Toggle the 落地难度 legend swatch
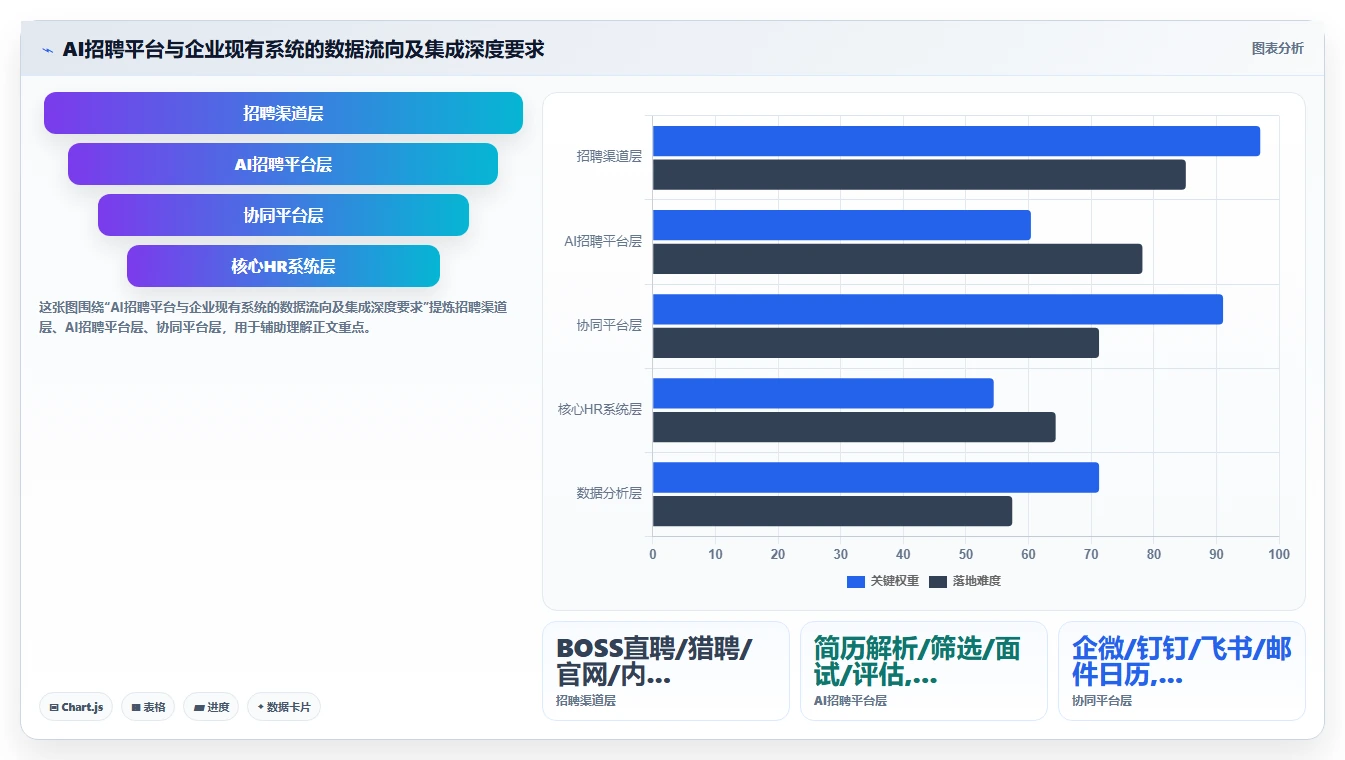The width and height of the screenshot is (1345, 760). 937,581
